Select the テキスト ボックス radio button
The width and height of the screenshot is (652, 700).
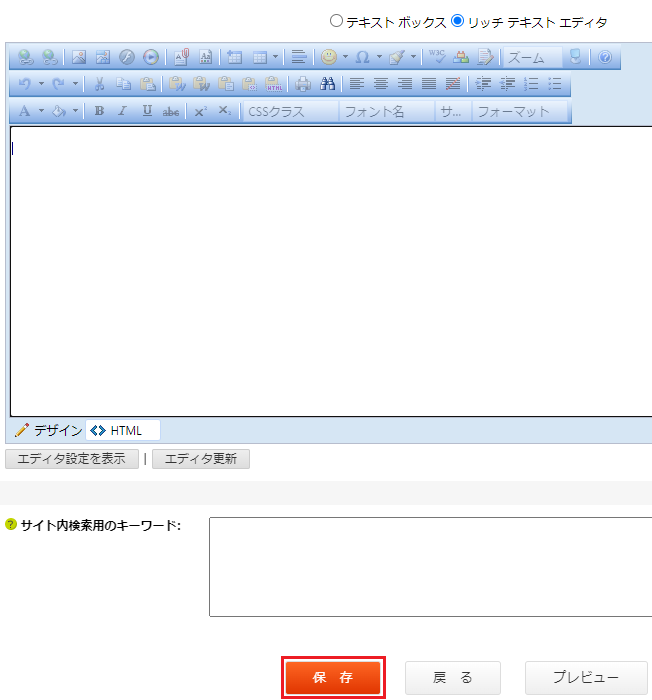(x=336, y=21)
